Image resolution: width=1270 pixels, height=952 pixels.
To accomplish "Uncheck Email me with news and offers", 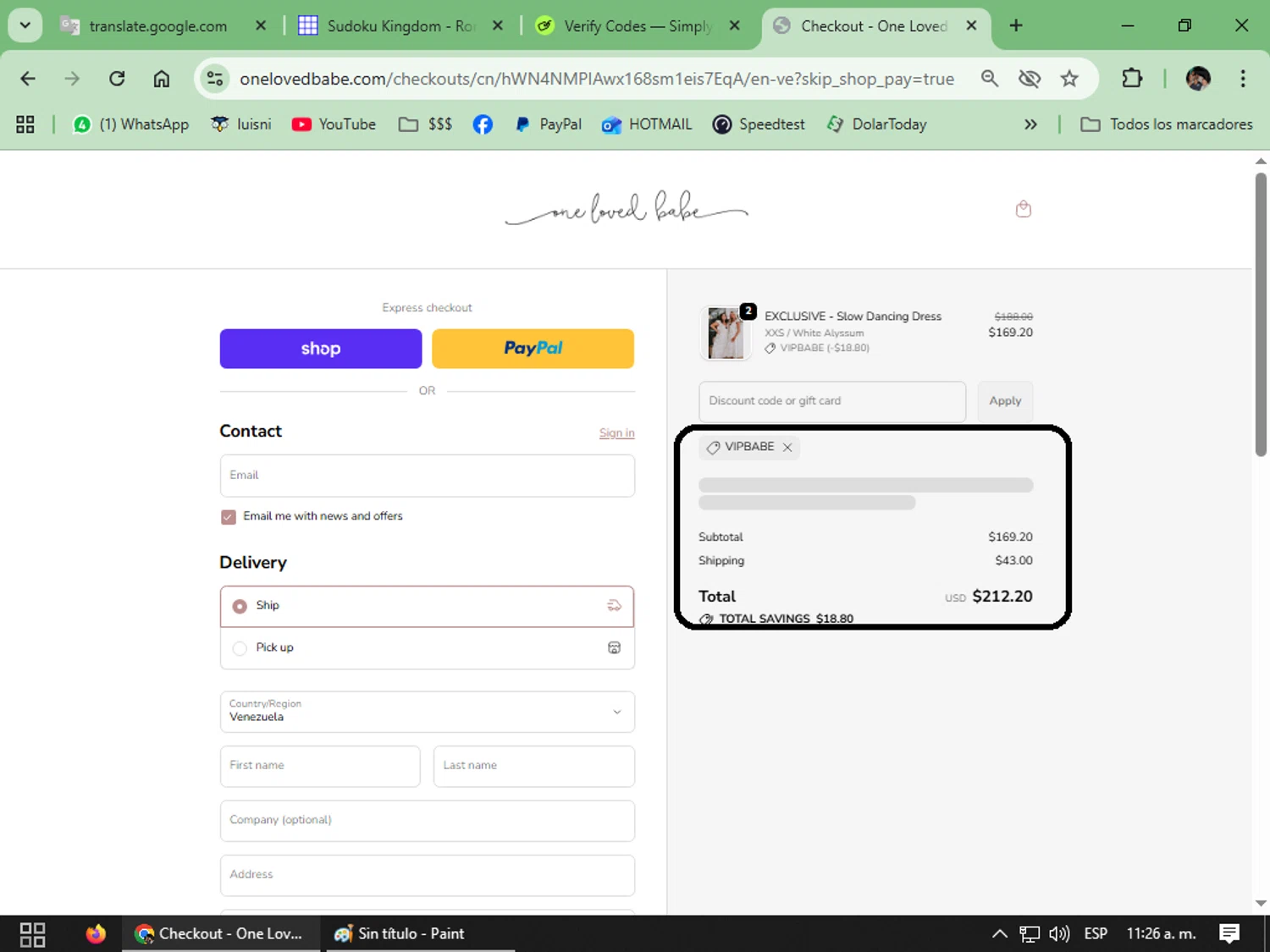I will point(229,517).
